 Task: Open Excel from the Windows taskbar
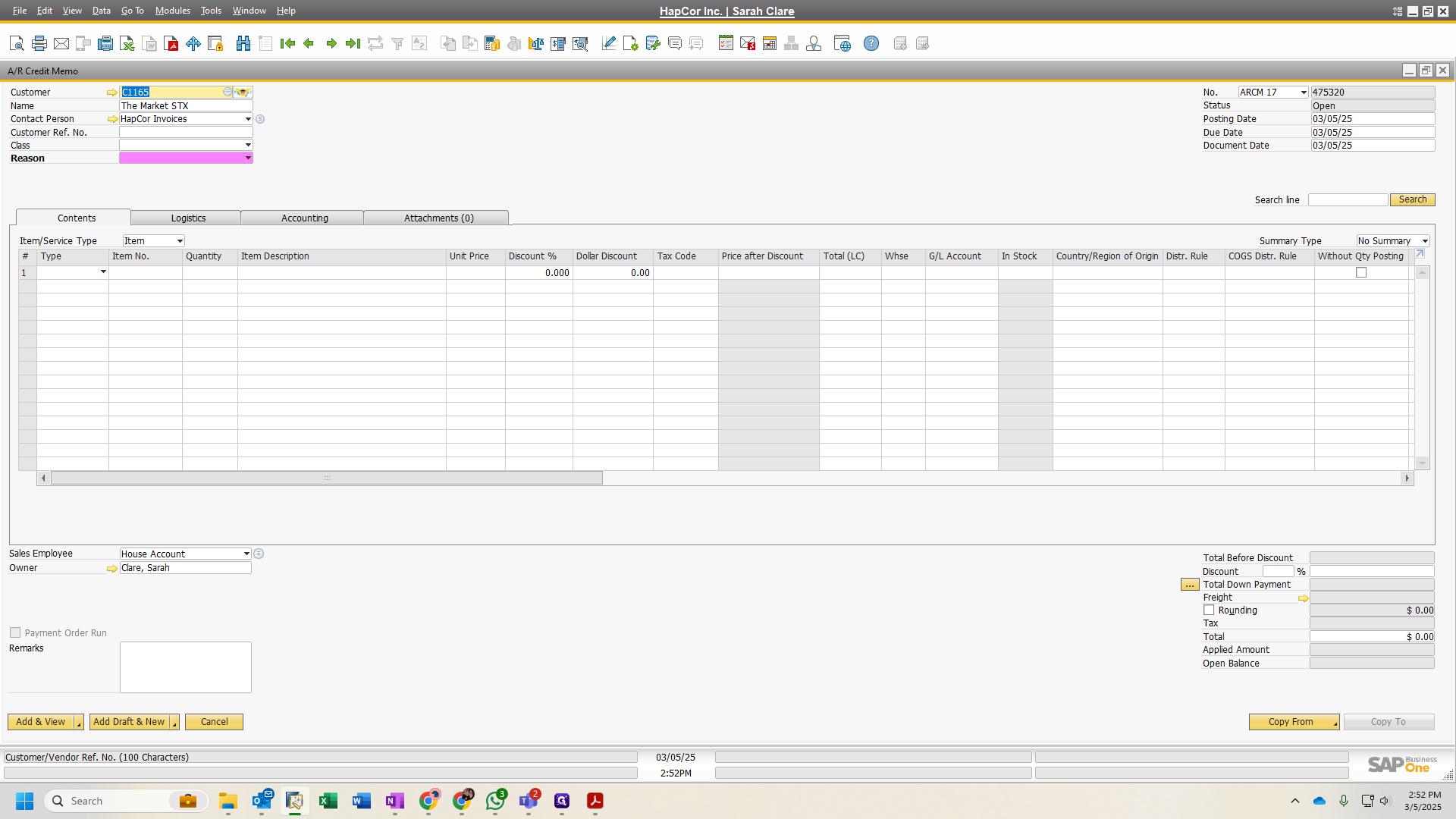click(x=328, y=801)
